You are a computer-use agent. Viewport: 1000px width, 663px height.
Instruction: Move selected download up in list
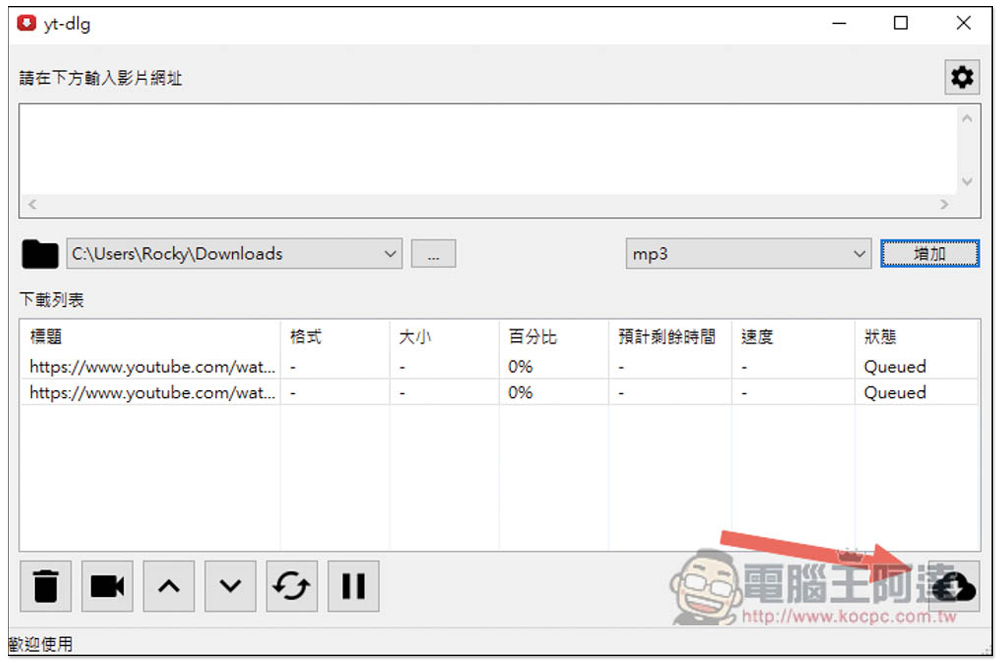[168, 586]
